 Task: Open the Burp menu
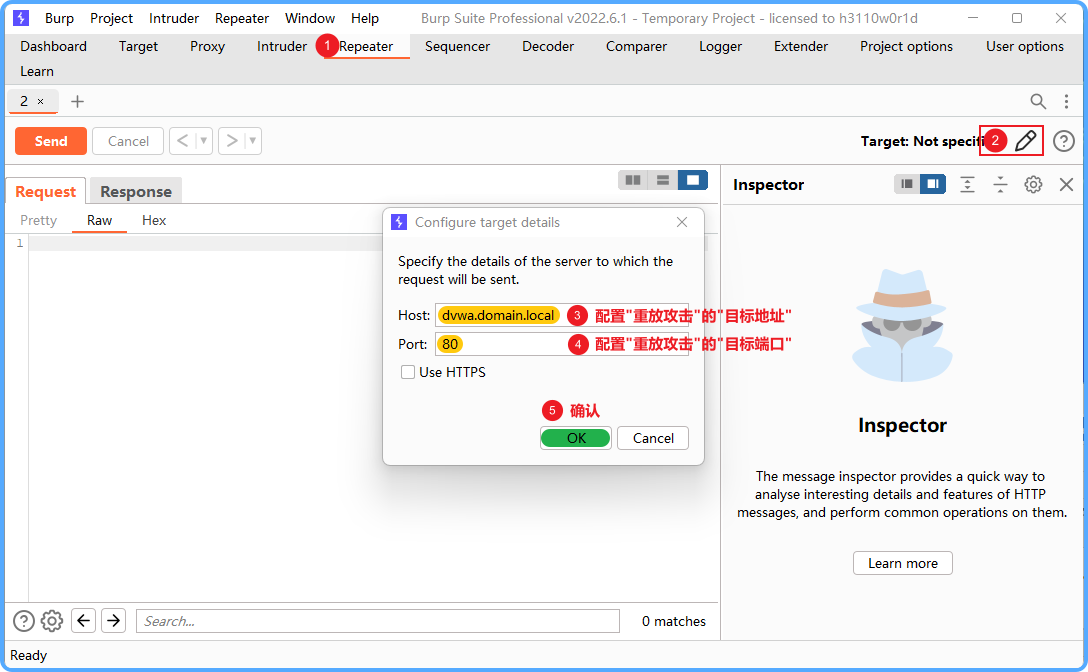[59, 18]
